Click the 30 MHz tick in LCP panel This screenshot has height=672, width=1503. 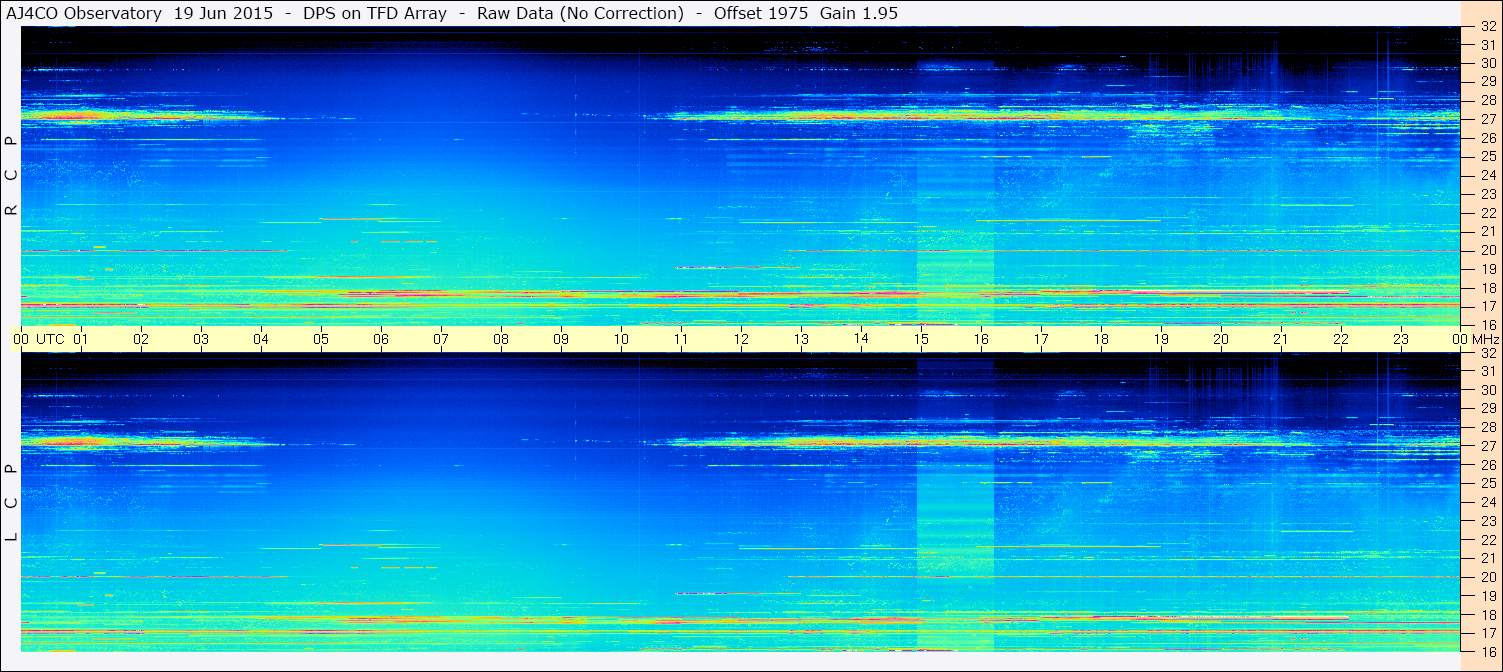click(1488, 390)
